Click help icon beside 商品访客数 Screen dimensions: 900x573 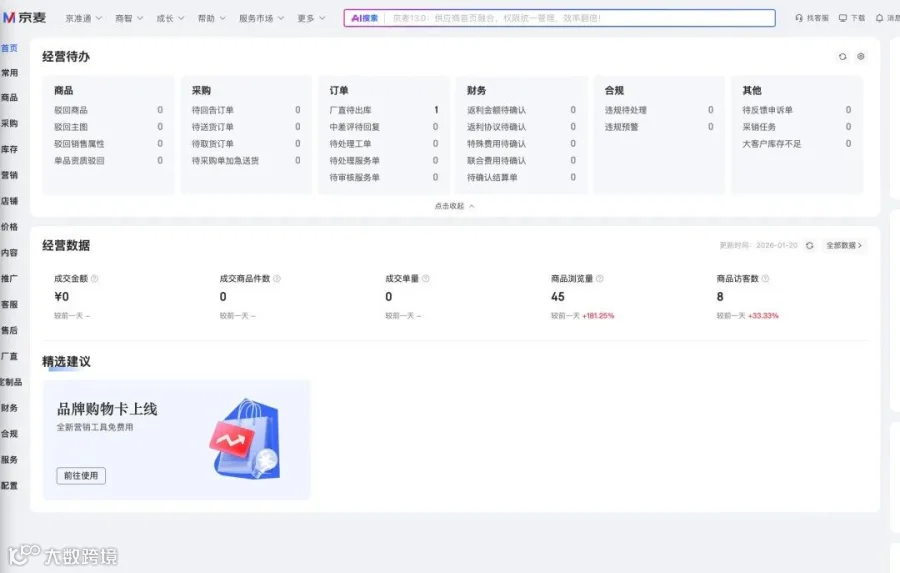[765, 278]
